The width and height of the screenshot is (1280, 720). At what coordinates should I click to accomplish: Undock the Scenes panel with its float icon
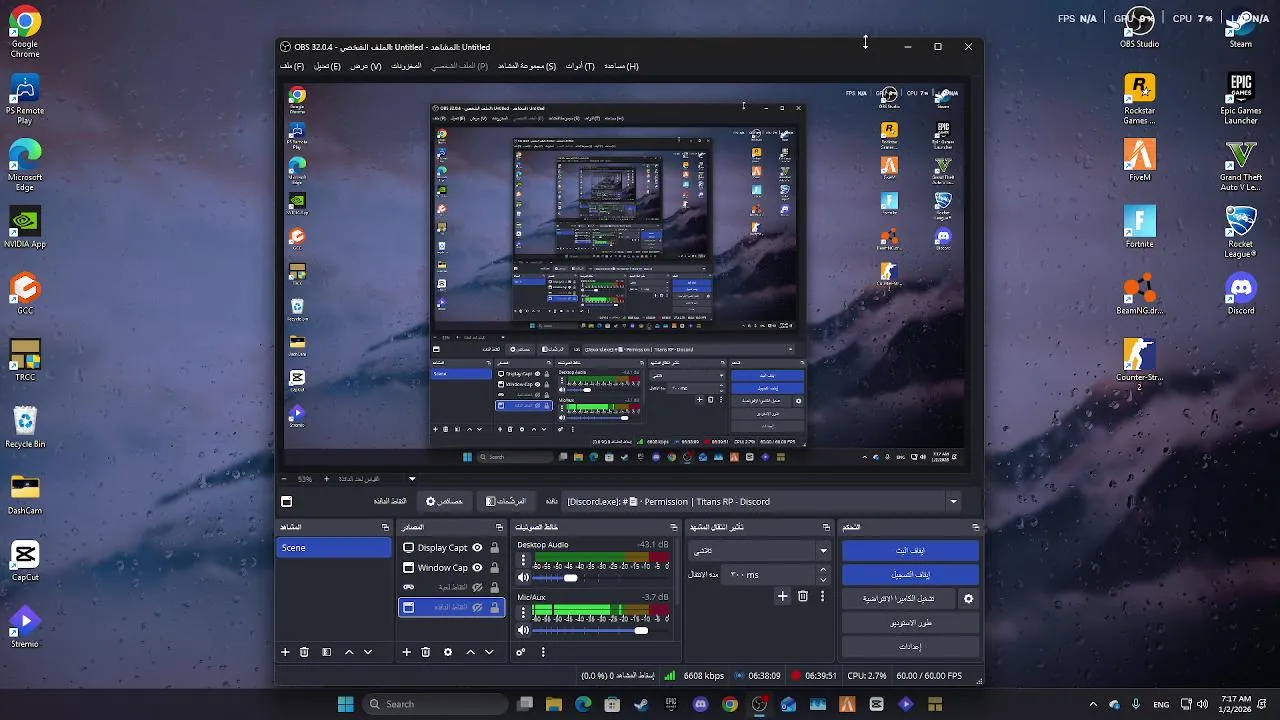[x=385, y=527]
